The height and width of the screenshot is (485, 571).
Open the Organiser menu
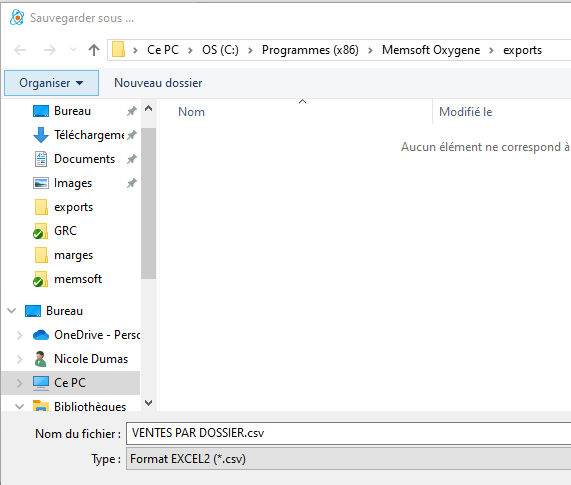51,83
